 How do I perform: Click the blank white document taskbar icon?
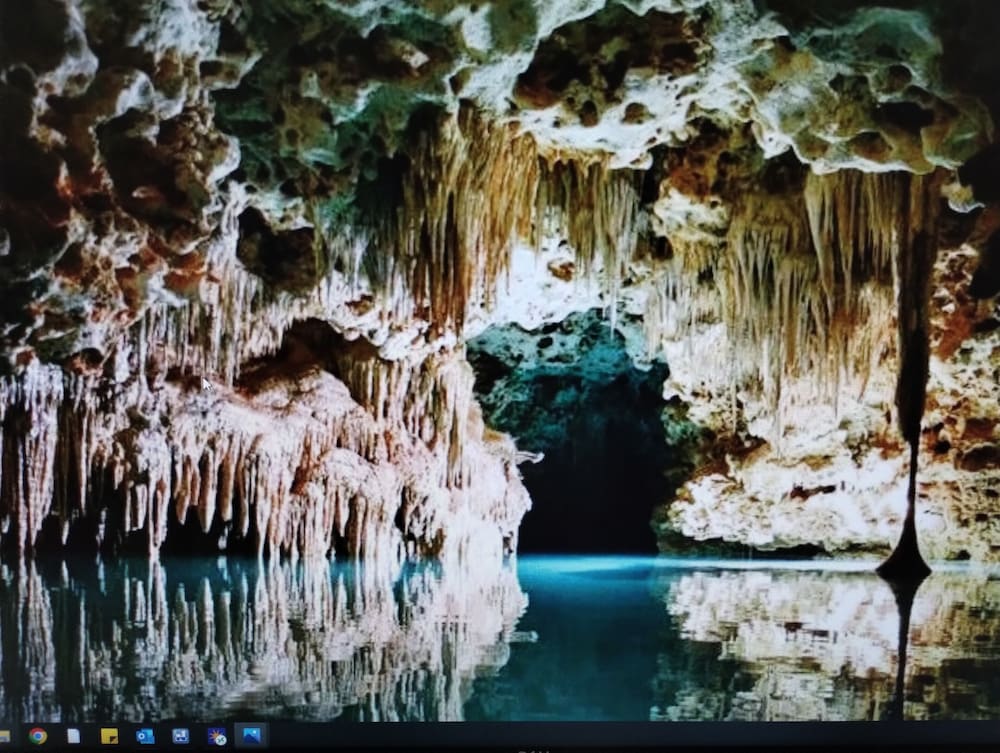click(73, 736)
